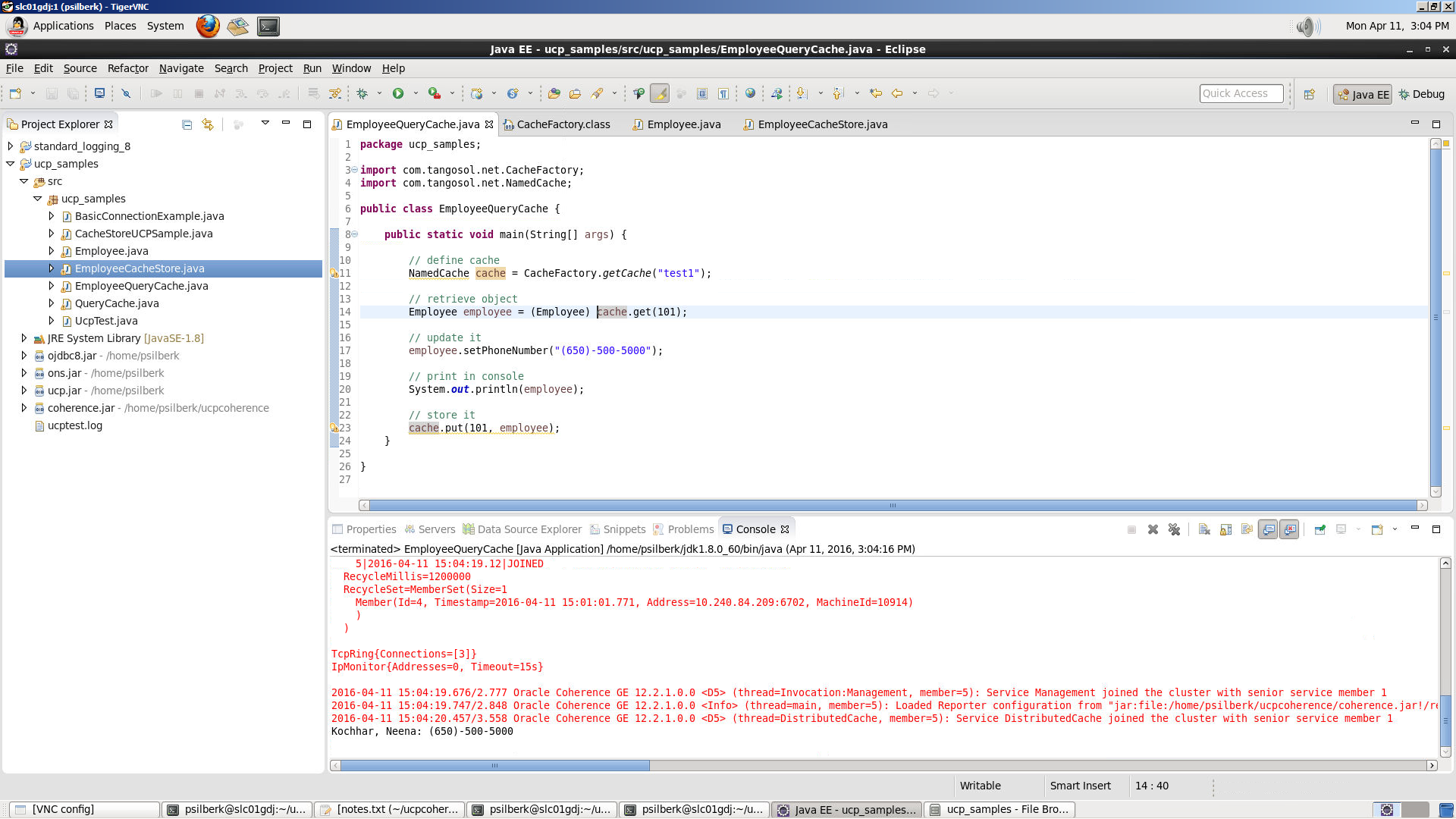Remove all terminated launches in Console

[1175, 529]
